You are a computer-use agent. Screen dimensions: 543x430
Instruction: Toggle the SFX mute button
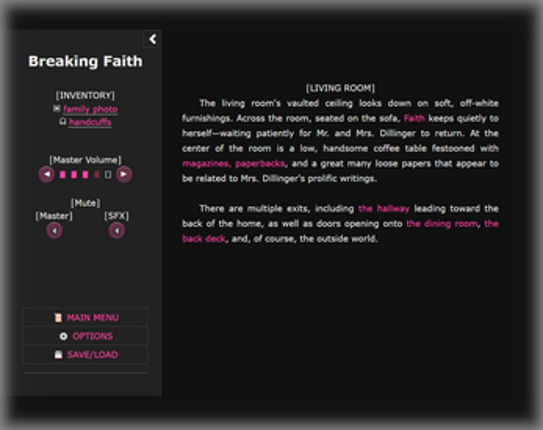pyautogui.click(x=117, y=231)
